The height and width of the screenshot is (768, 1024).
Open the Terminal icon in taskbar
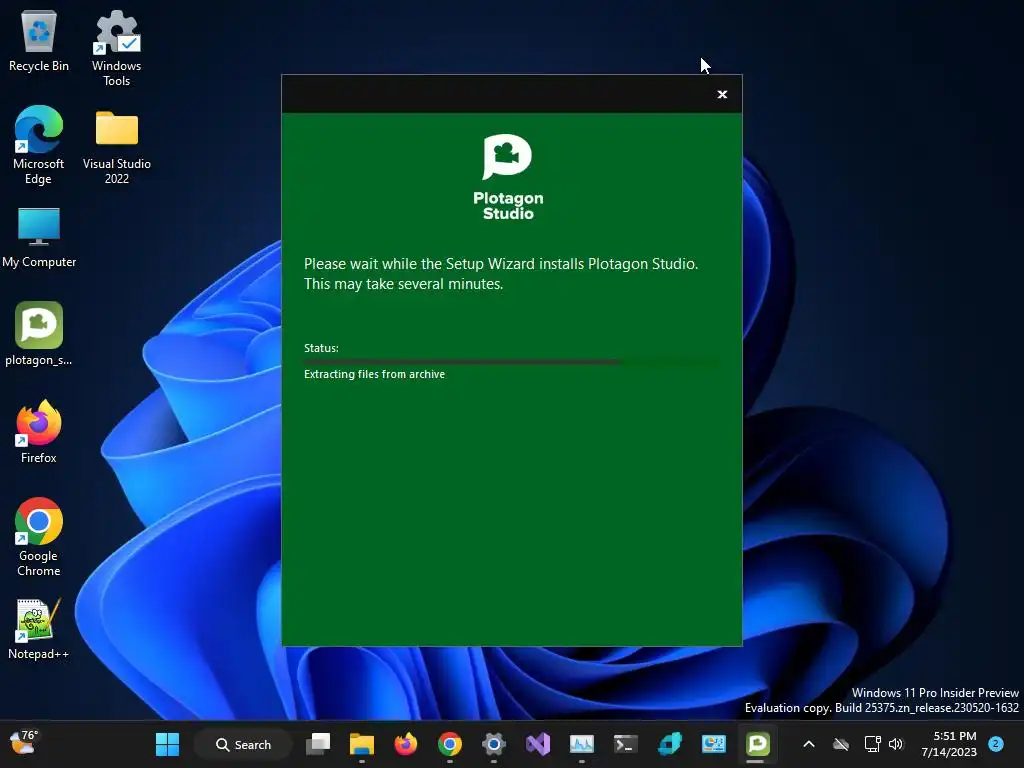click(626, 744)
